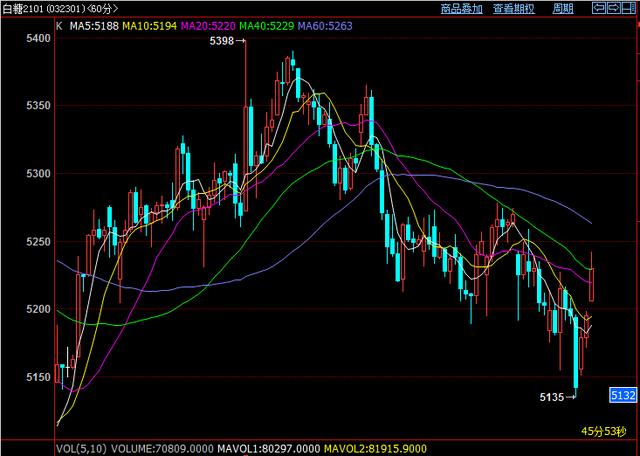The width and height of the screenshot is (640, 456).
Task: Click the 5200 price axis label
Action: (x=37, y=309)
